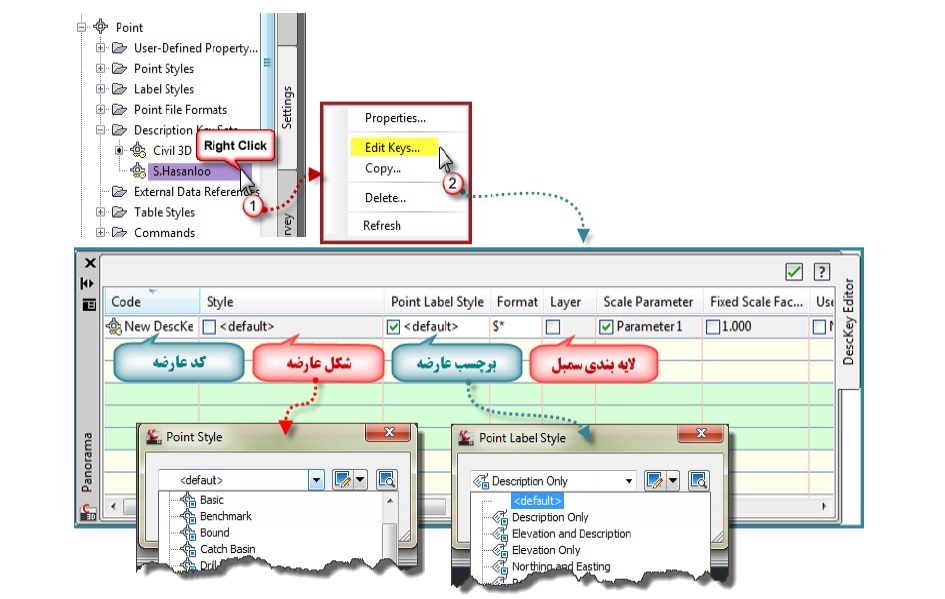Uncheck the Parameter1 scale checkbox
945x599 pixels.
click(x=606, y=327)
